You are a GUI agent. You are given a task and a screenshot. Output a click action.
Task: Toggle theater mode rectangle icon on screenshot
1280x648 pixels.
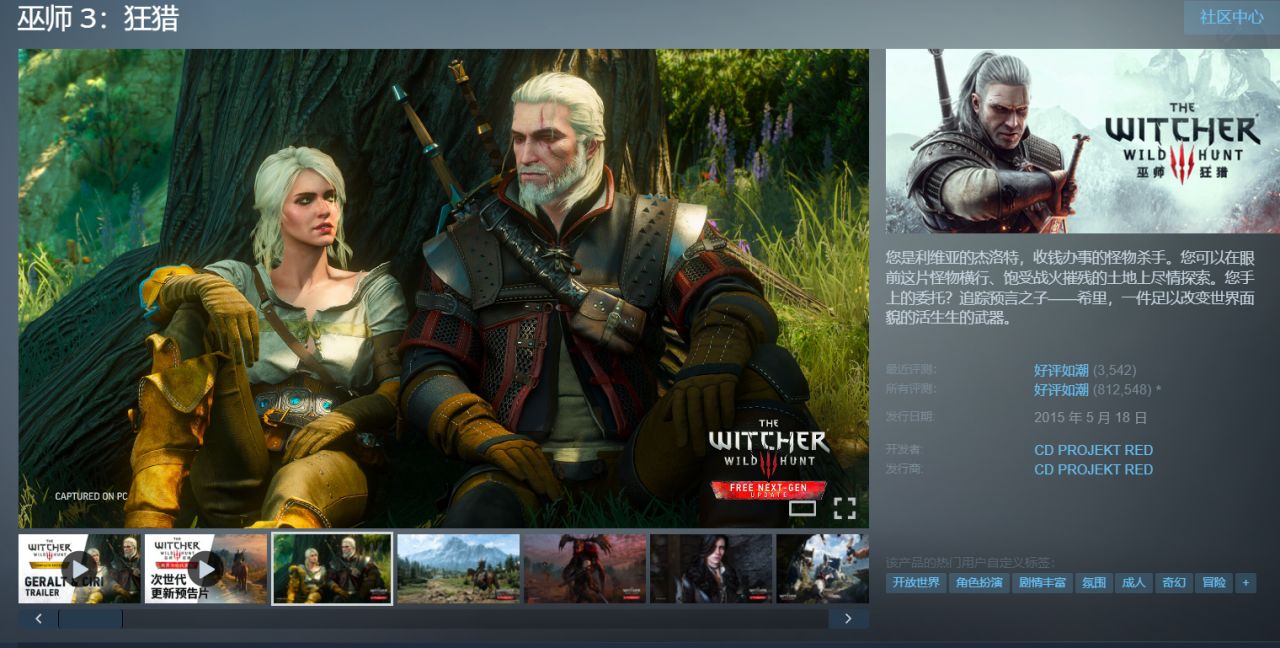(x=802, y=508)
